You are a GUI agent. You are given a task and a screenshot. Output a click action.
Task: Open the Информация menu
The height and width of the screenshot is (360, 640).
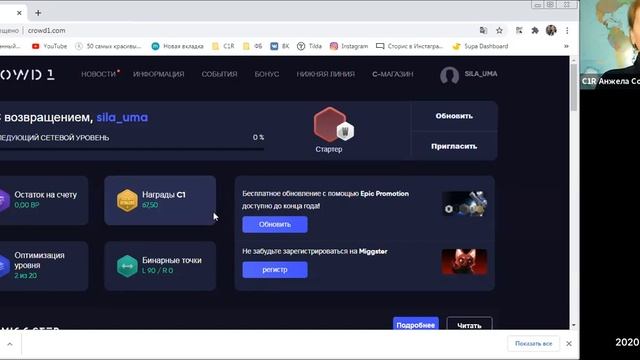(158, 74)
